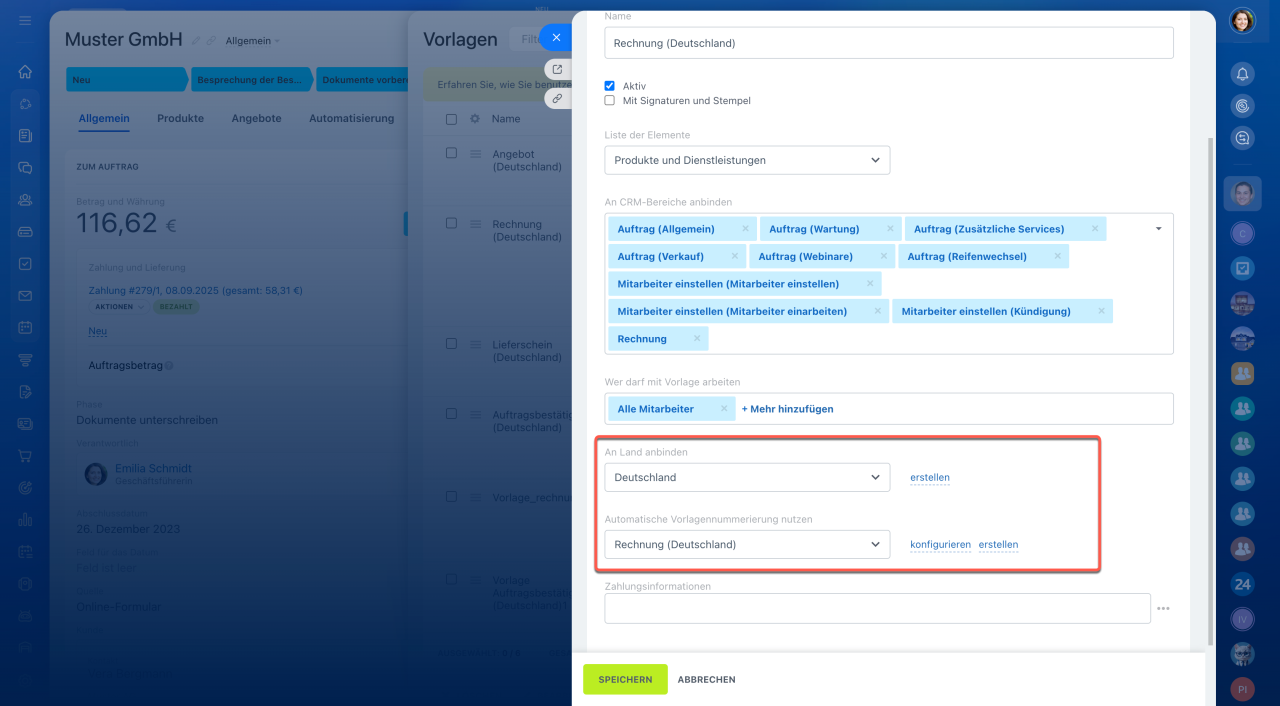Copy link icon beside the Vorlagen panel
This screenshot has width=1280, height=706.
click(557, 98)
